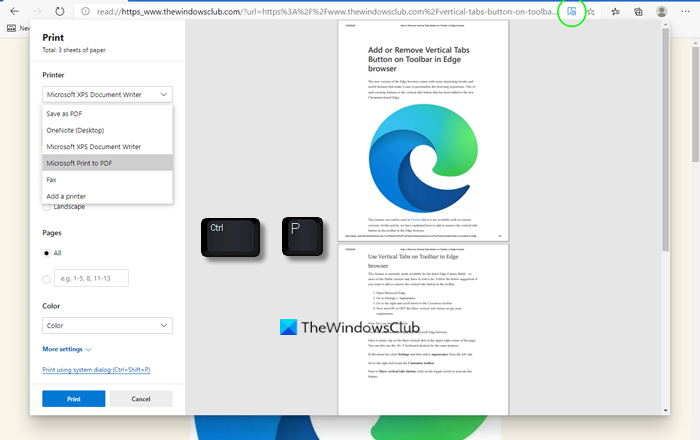Click the blue Print button
The image size is (700, 440).
pos(74,399)
